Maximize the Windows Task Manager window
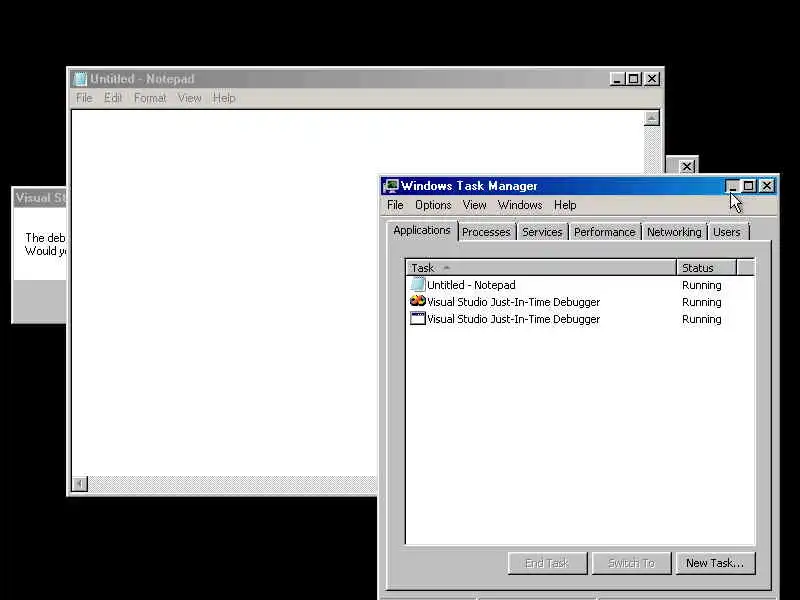The image size is (800, 600). coord(749,186)
